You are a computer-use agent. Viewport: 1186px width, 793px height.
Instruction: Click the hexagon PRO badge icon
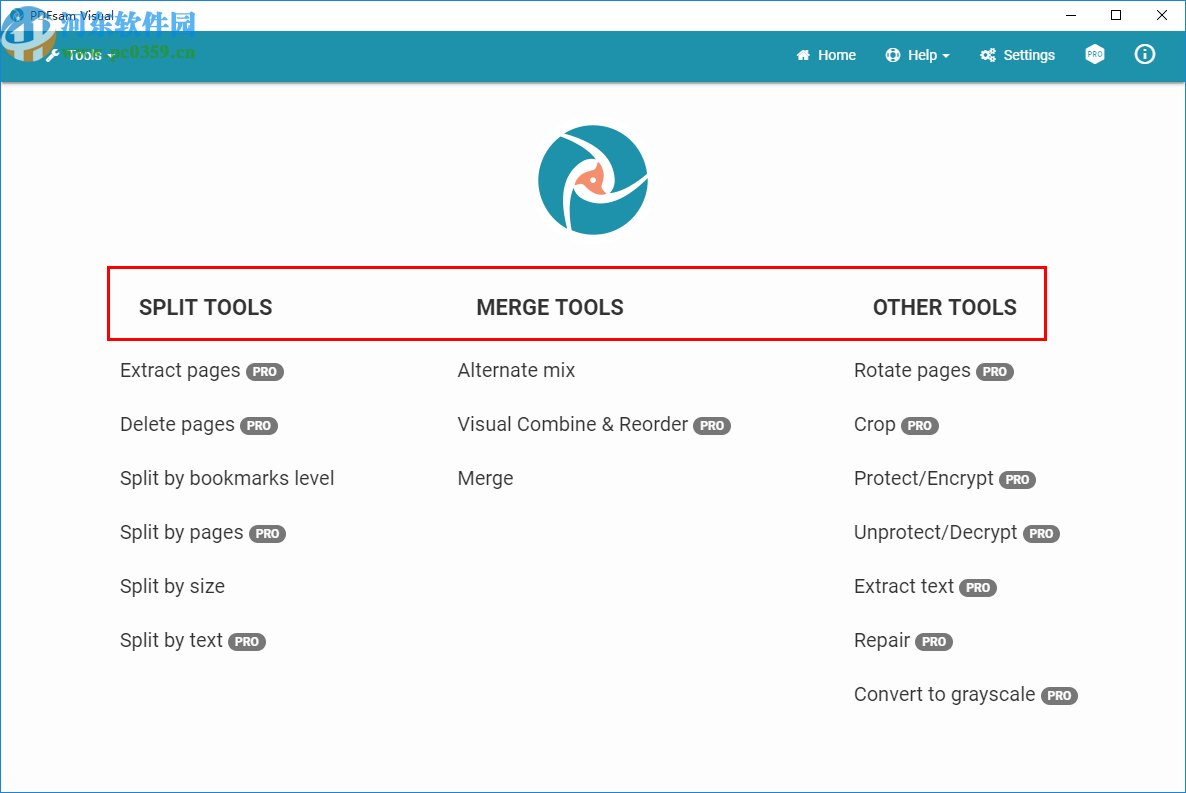[x=1094, y=54]
